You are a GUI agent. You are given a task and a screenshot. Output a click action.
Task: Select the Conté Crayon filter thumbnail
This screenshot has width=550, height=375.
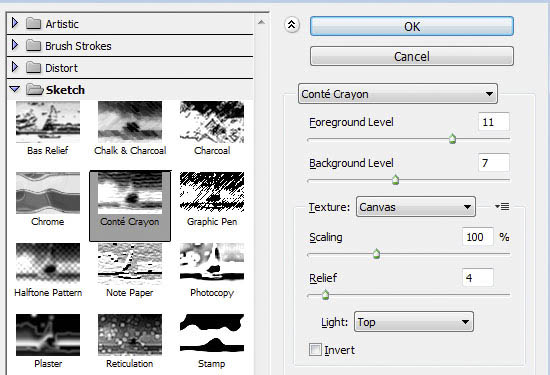pos(130,193)
